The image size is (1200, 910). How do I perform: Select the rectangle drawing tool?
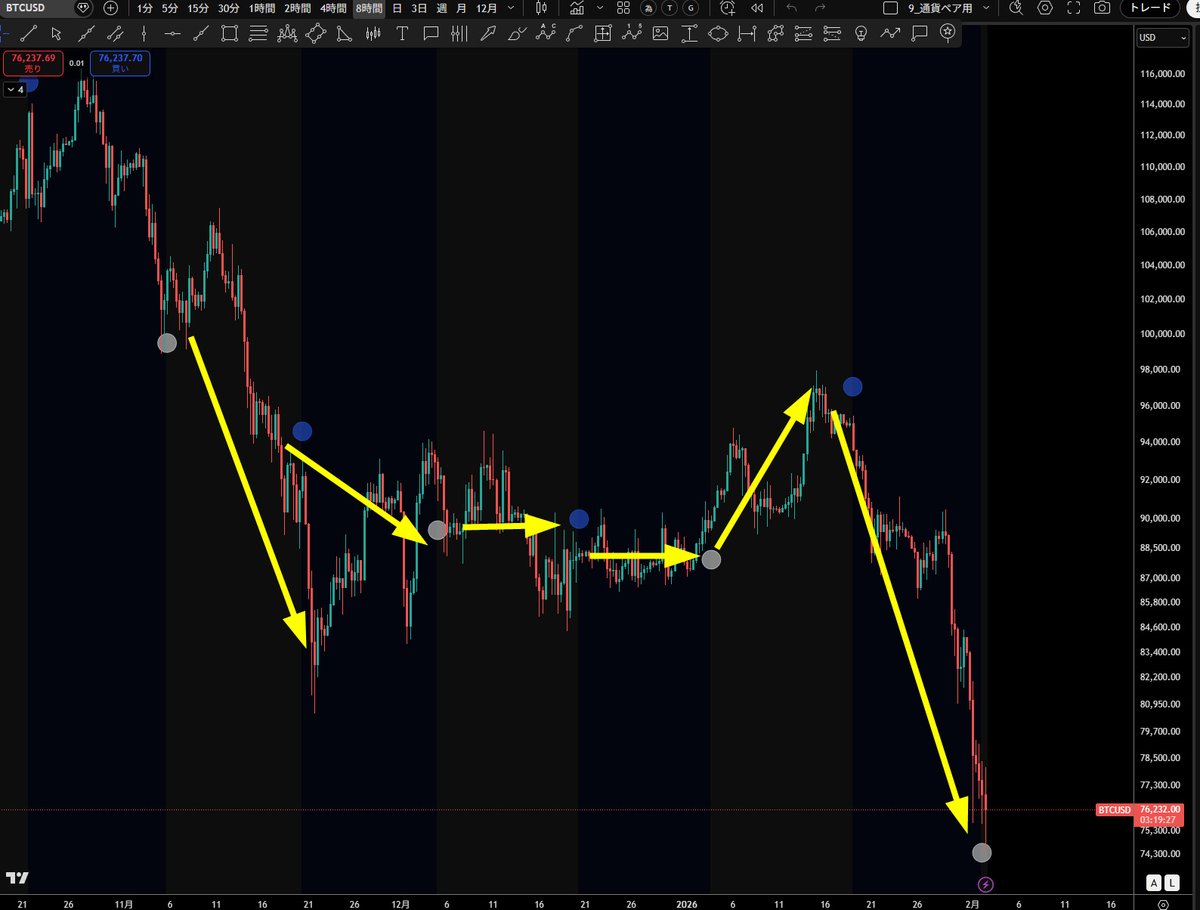tap(229, 34)
